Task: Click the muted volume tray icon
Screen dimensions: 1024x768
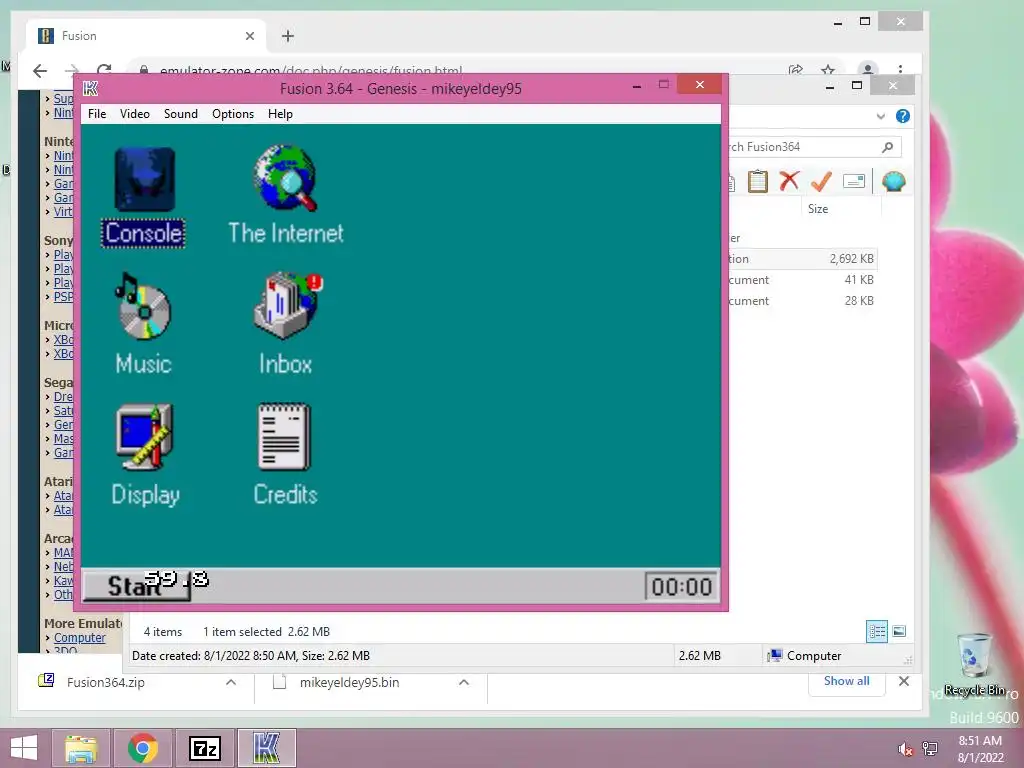Action: coord(905,749)
